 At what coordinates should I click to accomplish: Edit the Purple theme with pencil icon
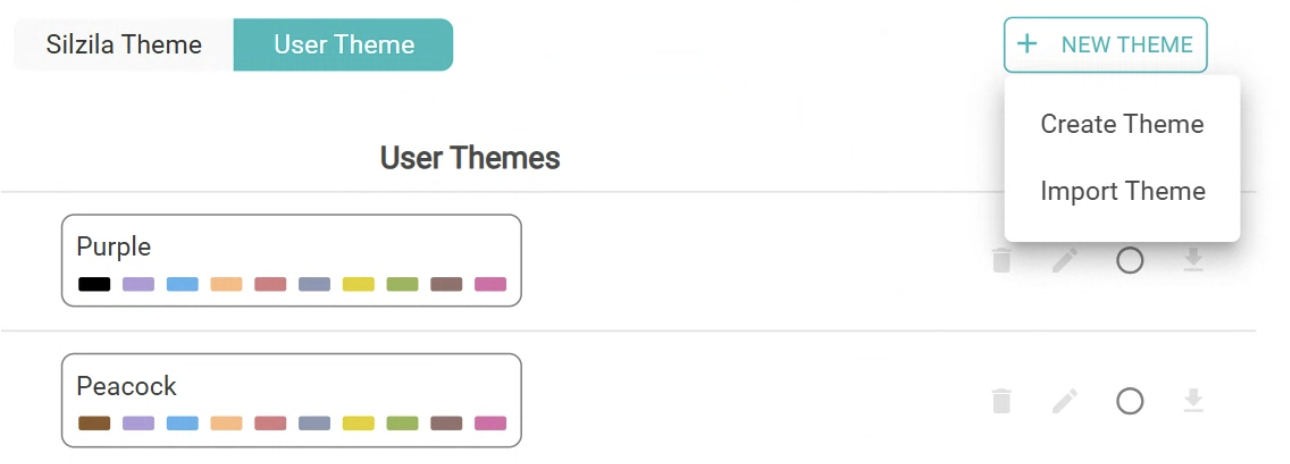coord(1065,261)
